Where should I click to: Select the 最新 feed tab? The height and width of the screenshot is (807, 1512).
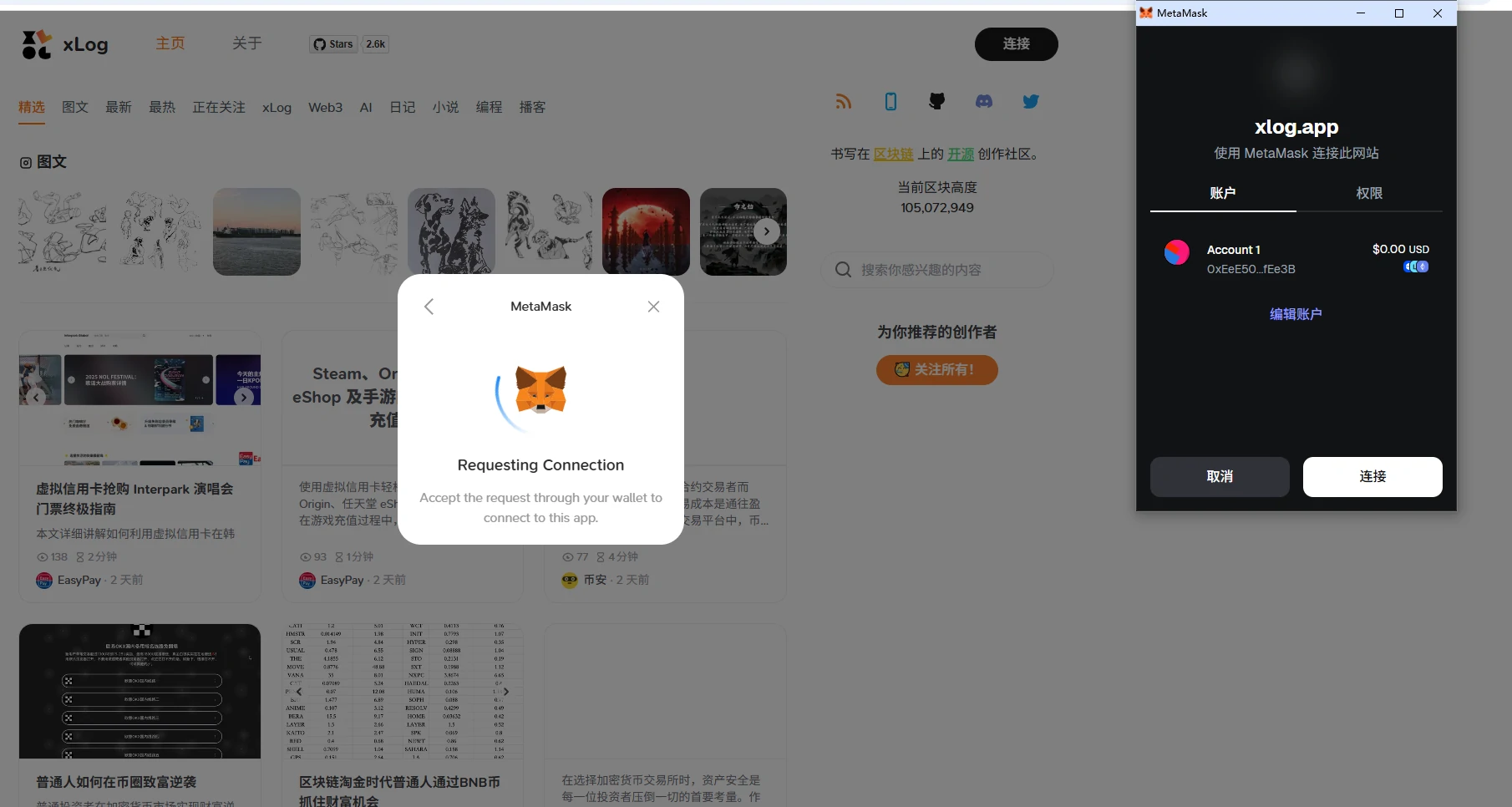tap(119, 107)
